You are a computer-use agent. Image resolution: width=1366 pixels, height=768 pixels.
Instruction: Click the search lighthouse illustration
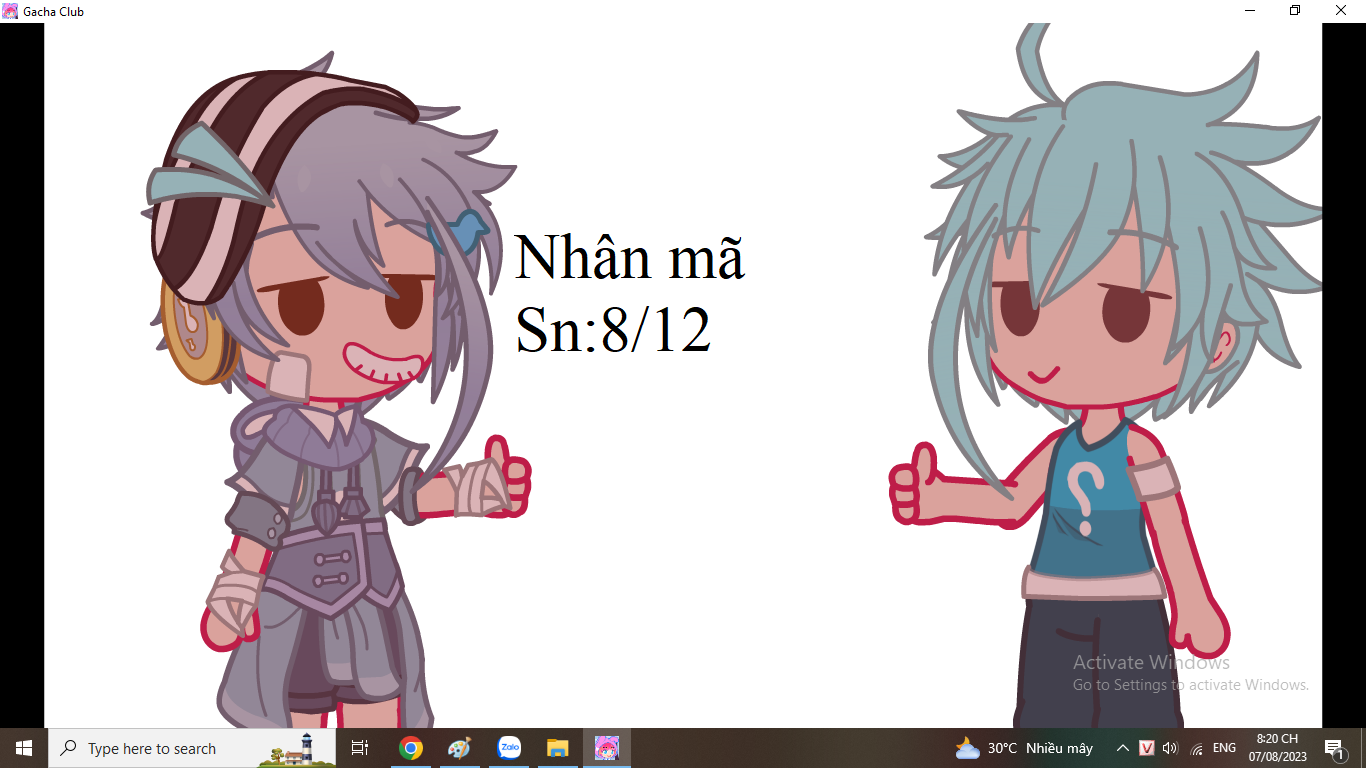click(x=297, y=749)
